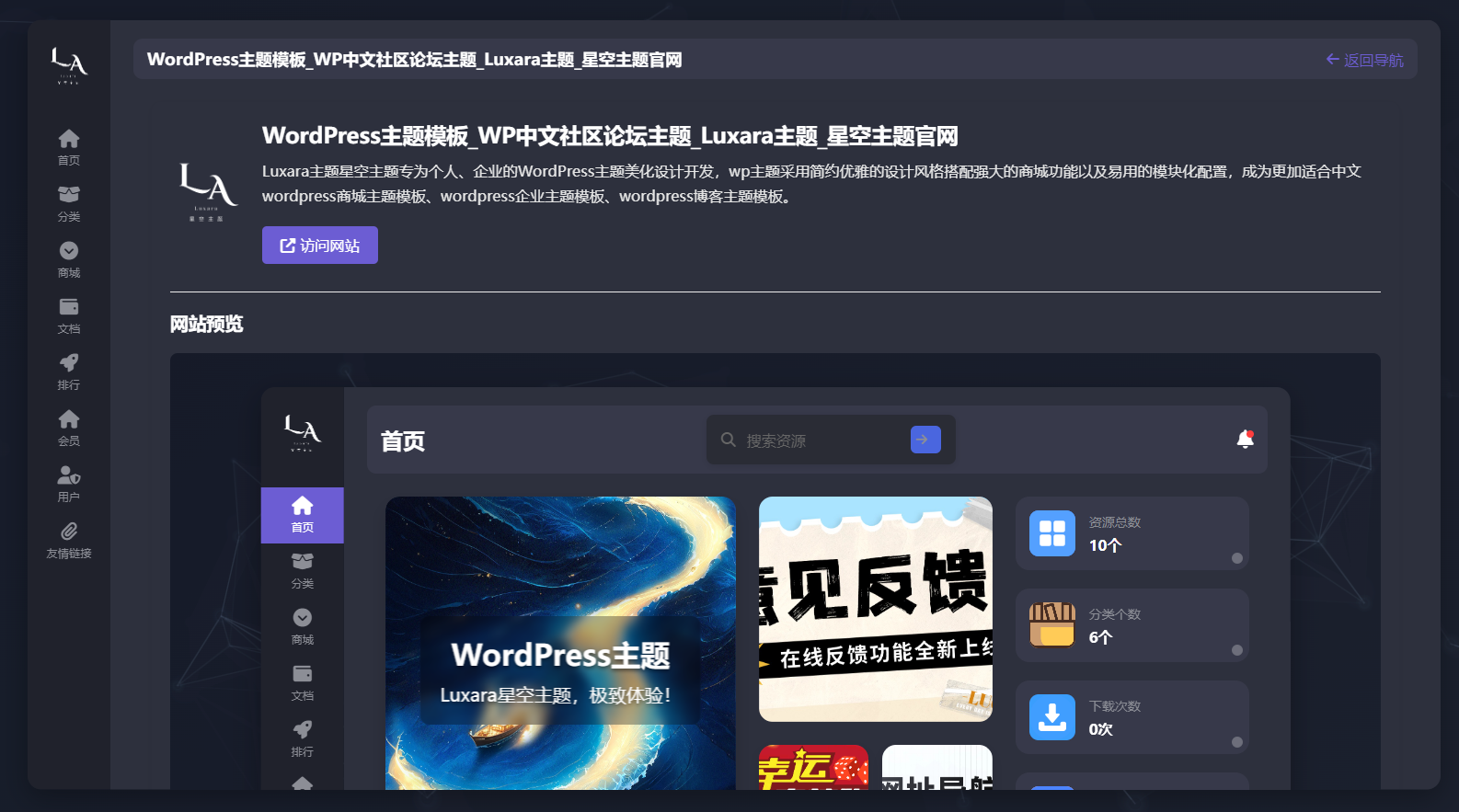Click the Luxara logo inside the preview

303,432
